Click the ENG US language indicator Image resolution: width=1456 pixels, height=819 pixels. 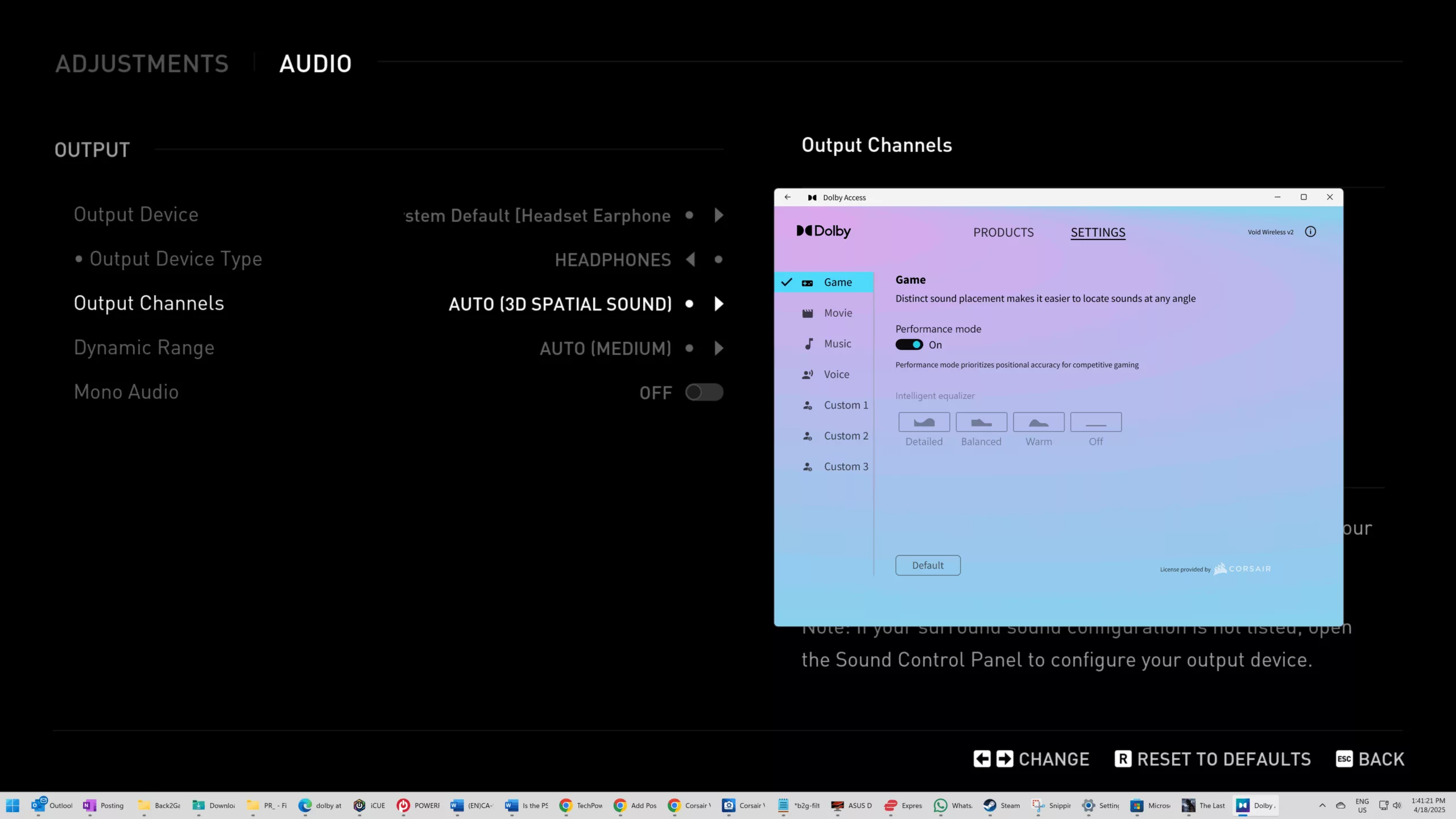point(1362,805)
